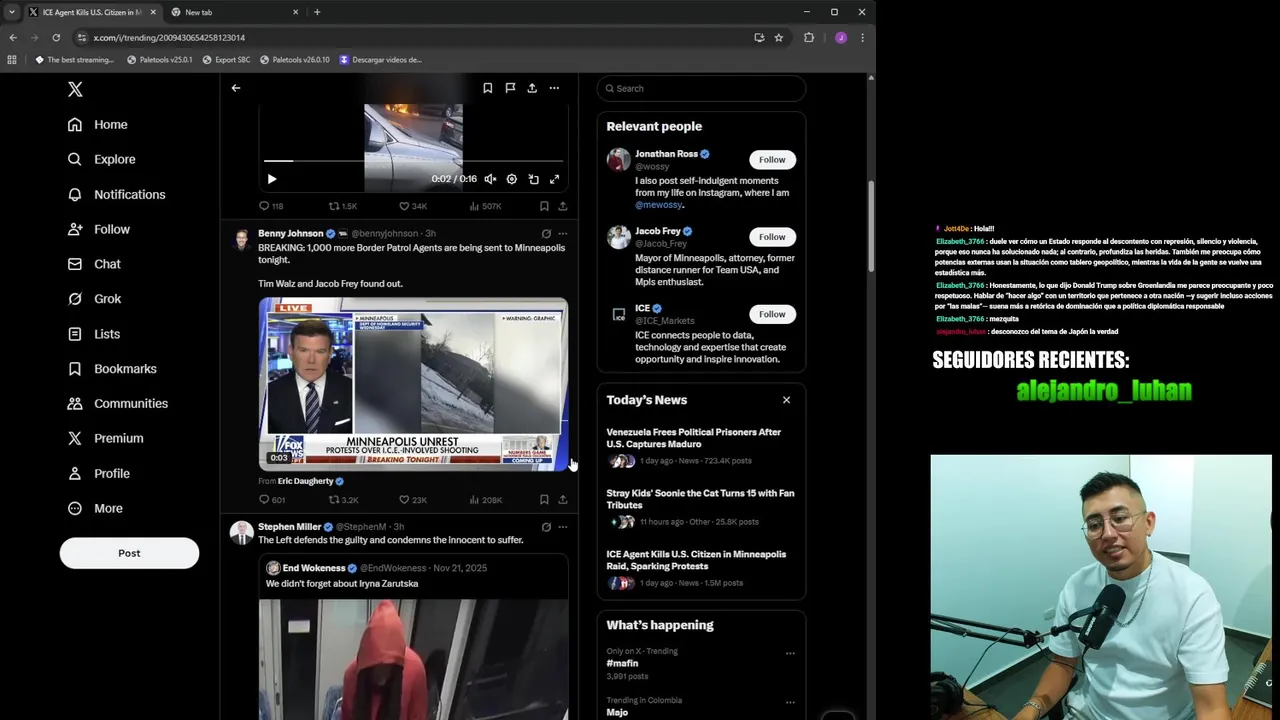Image resolution: width=1280 pixels, height=720 pixels.
Task: Click the Premium sidebar icon
Action: coord(75,438)
